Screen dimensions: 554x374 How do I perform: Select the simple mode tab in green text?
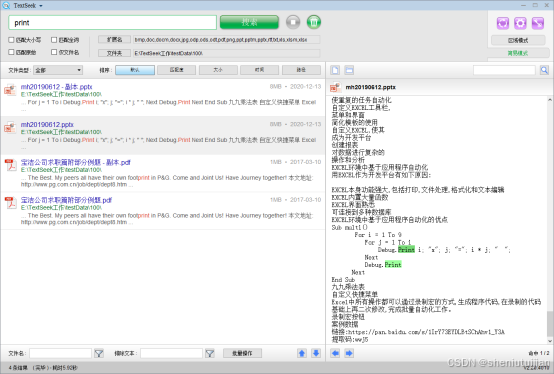(x=518, y=53)
